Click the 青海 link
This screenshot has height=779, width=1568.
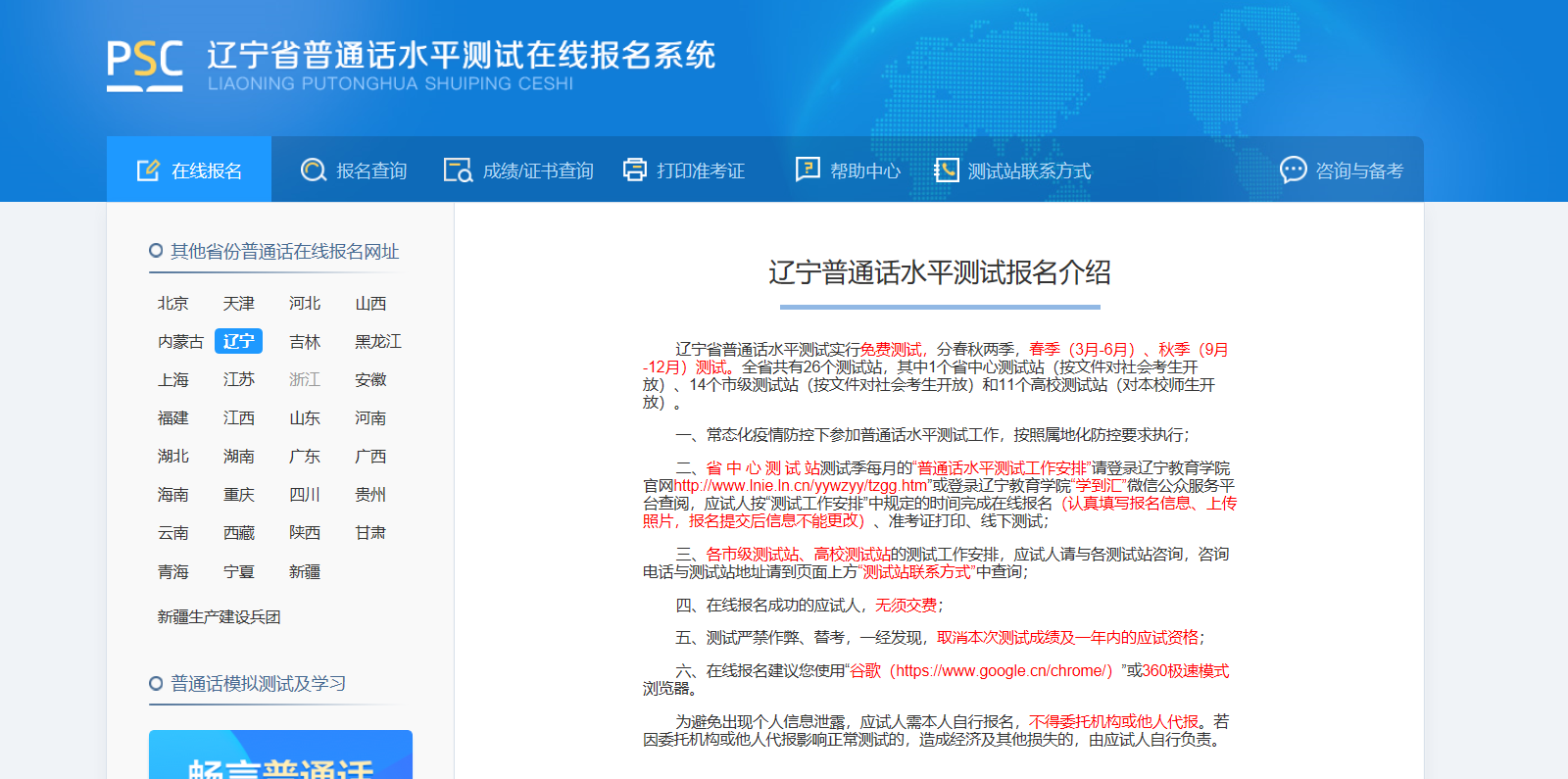[x=173, y=572]
